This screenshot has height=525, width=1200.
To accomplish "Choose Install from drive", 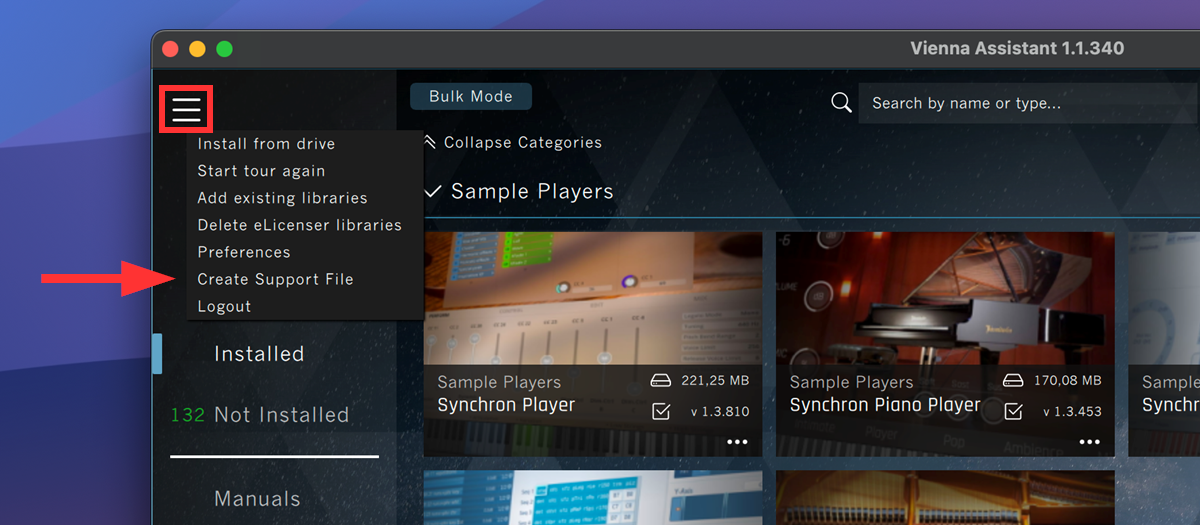I will 266,144.
